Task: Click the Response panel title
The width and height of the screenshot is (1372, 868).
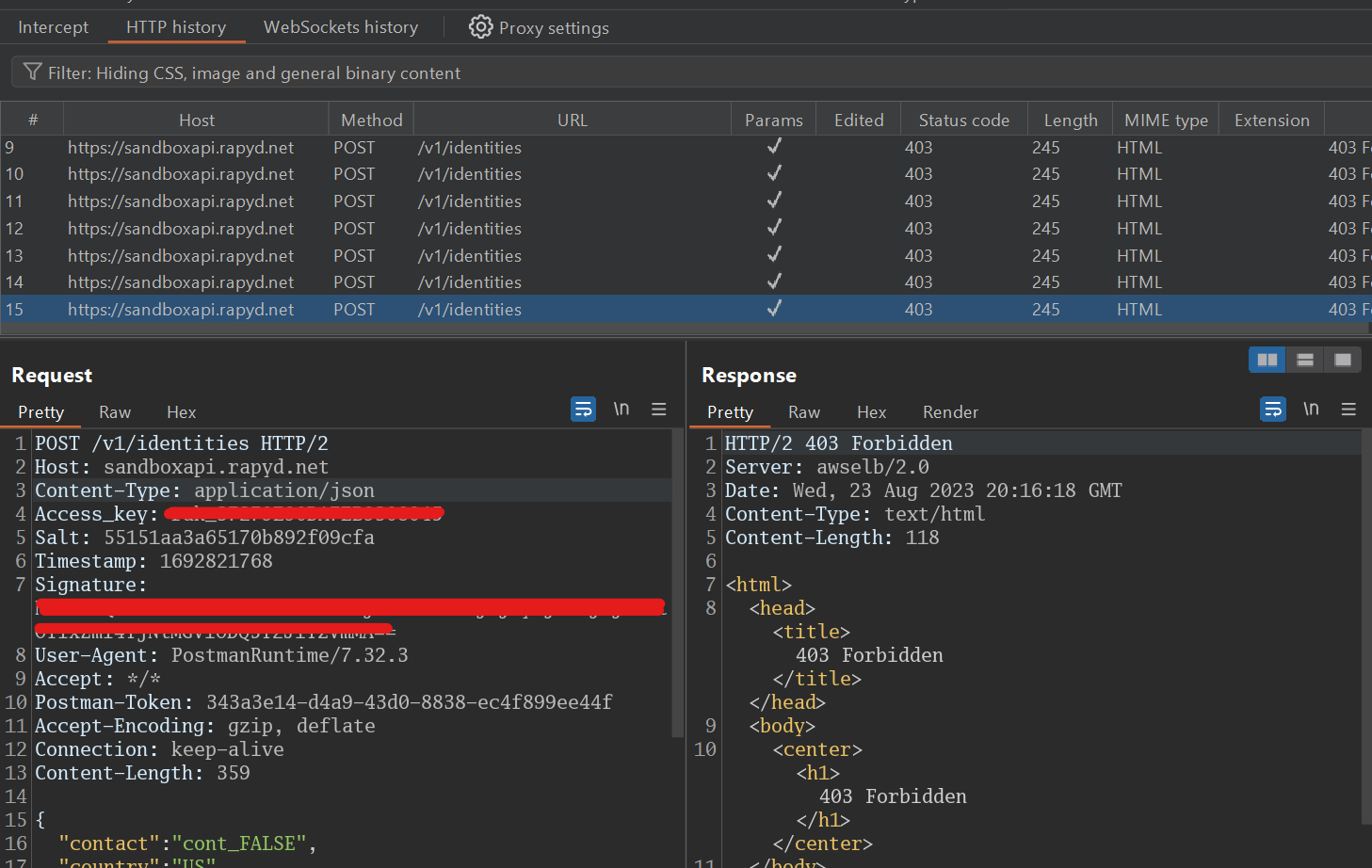Action: click(749, 375)
